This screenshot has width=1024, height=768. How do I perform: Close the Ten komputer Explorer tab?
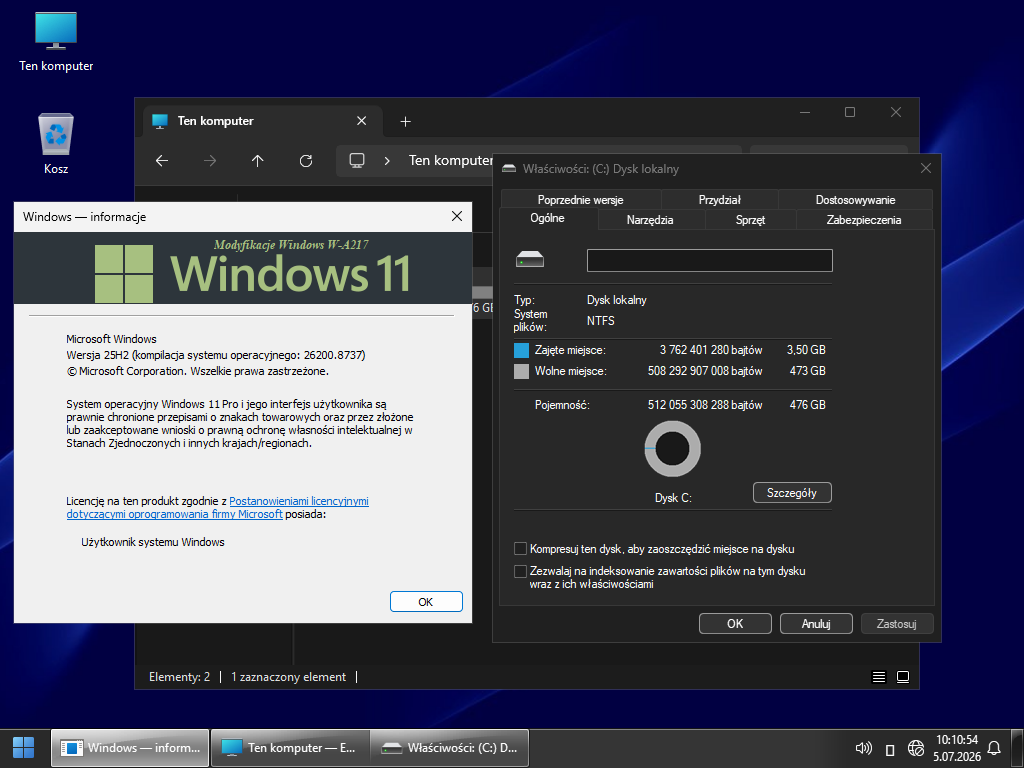tap(361, 121)
